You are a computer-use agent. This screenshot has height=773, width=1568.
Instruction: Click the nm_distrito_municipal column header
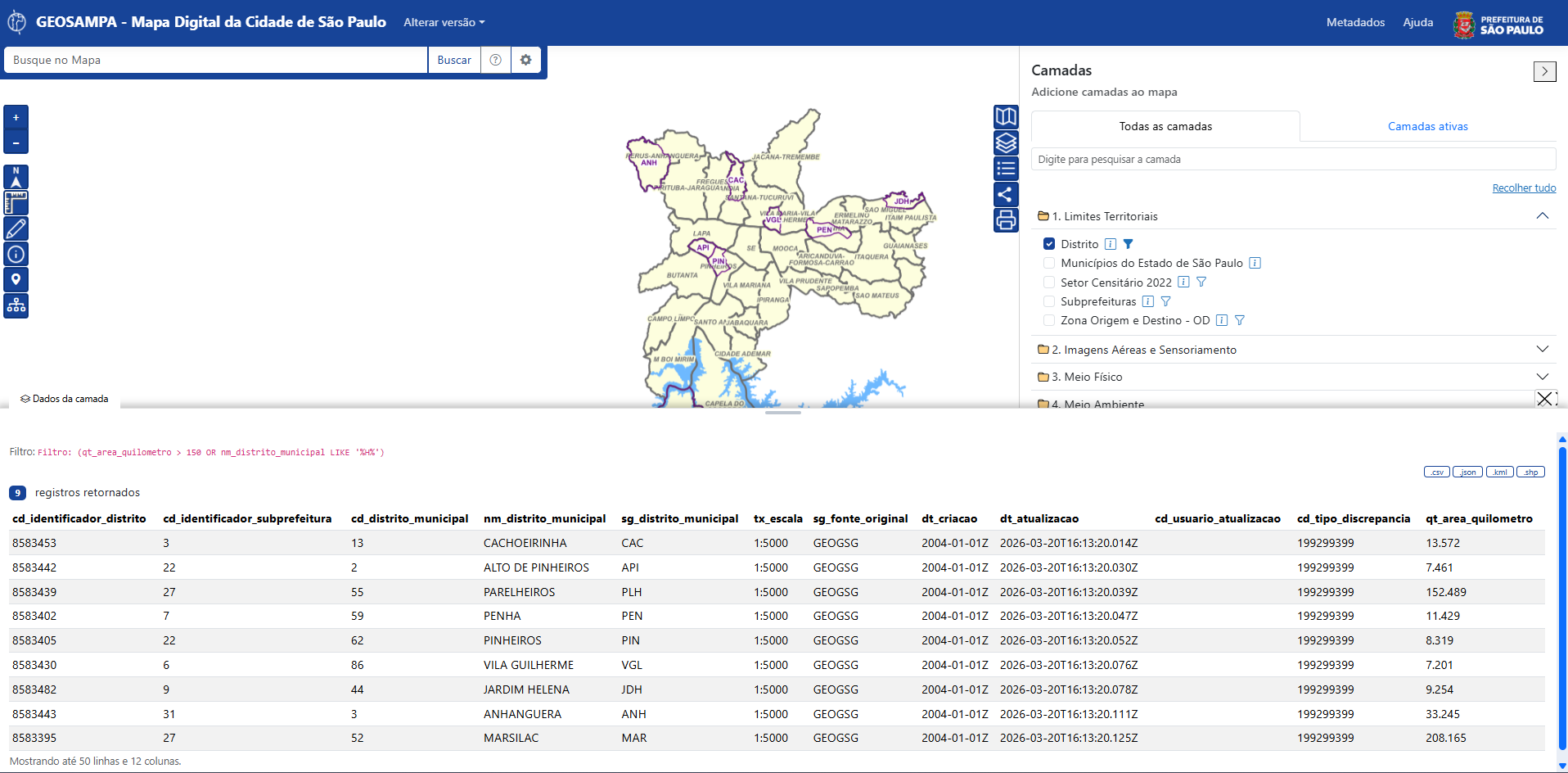click(x=544, y=518)
